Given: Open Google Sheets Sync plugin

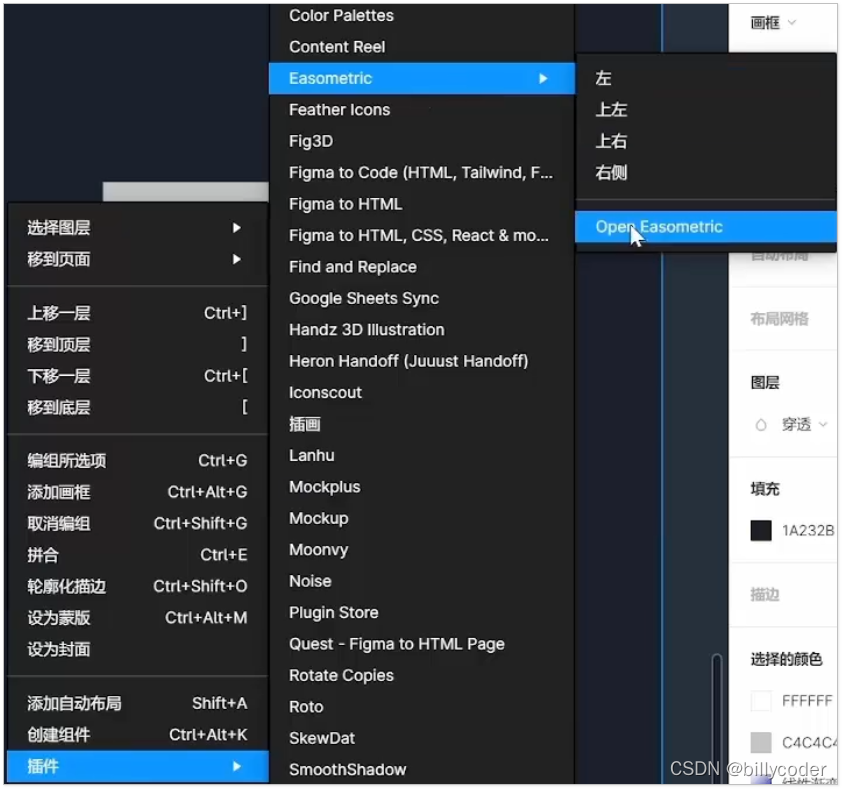Looking at the screenshot, I should click(x=422, y=298).
